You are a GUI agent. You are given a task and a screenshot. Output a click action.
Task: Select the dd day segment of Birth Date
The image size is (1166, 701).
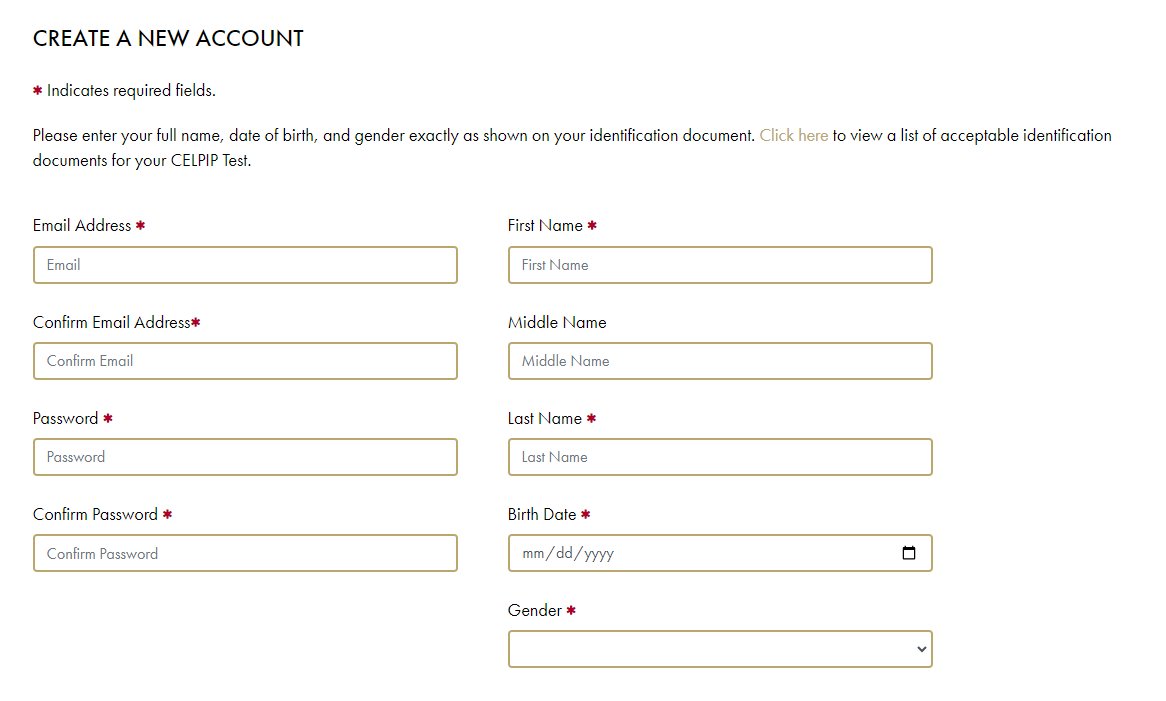(x=564, y=553)
